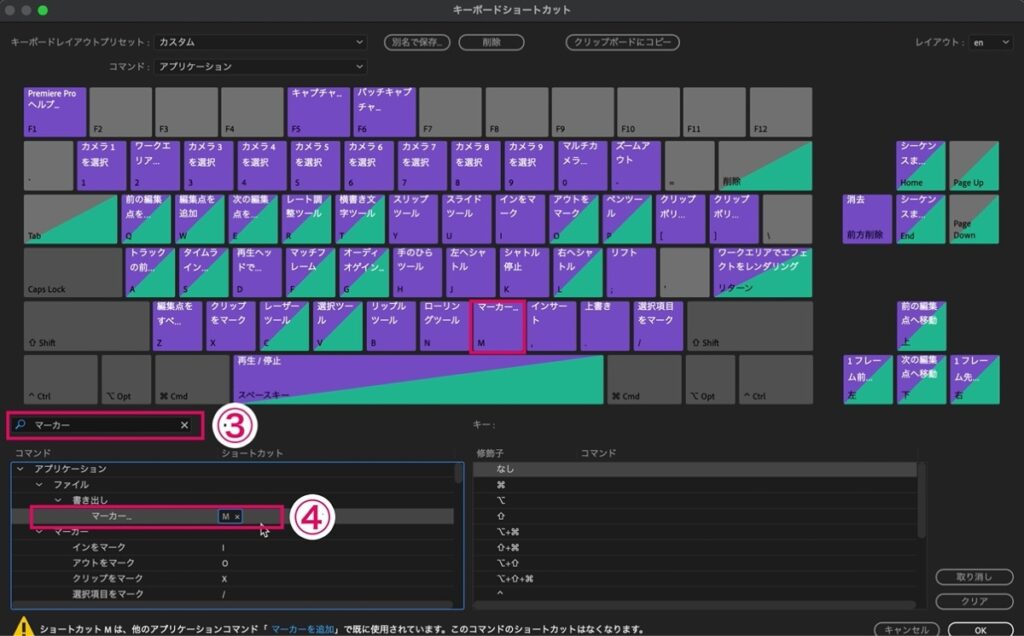Collapse the マーカー group containing インをマーク
1024x636 pixels.
coord(39,532)
